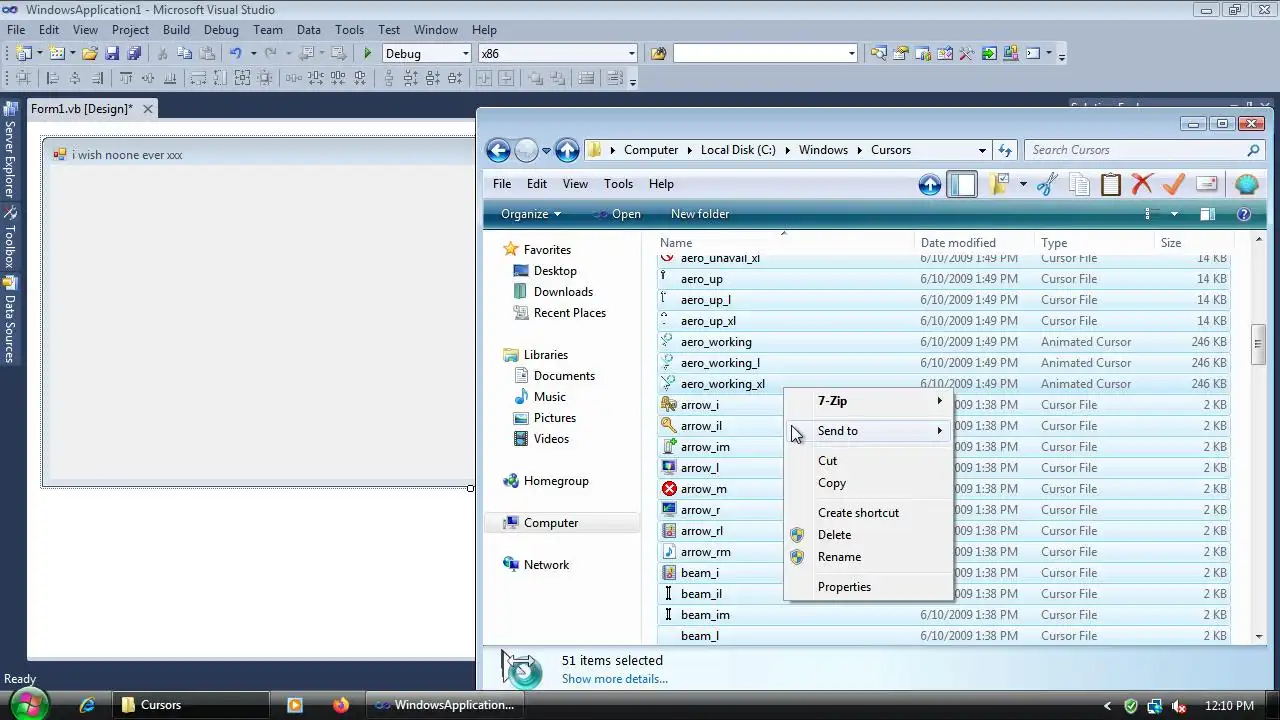The width and height of the screenshot is (1280, 720).
Task: Select the arrow_m cursor file
Action: pyautogui.click(x=704, y=489)
